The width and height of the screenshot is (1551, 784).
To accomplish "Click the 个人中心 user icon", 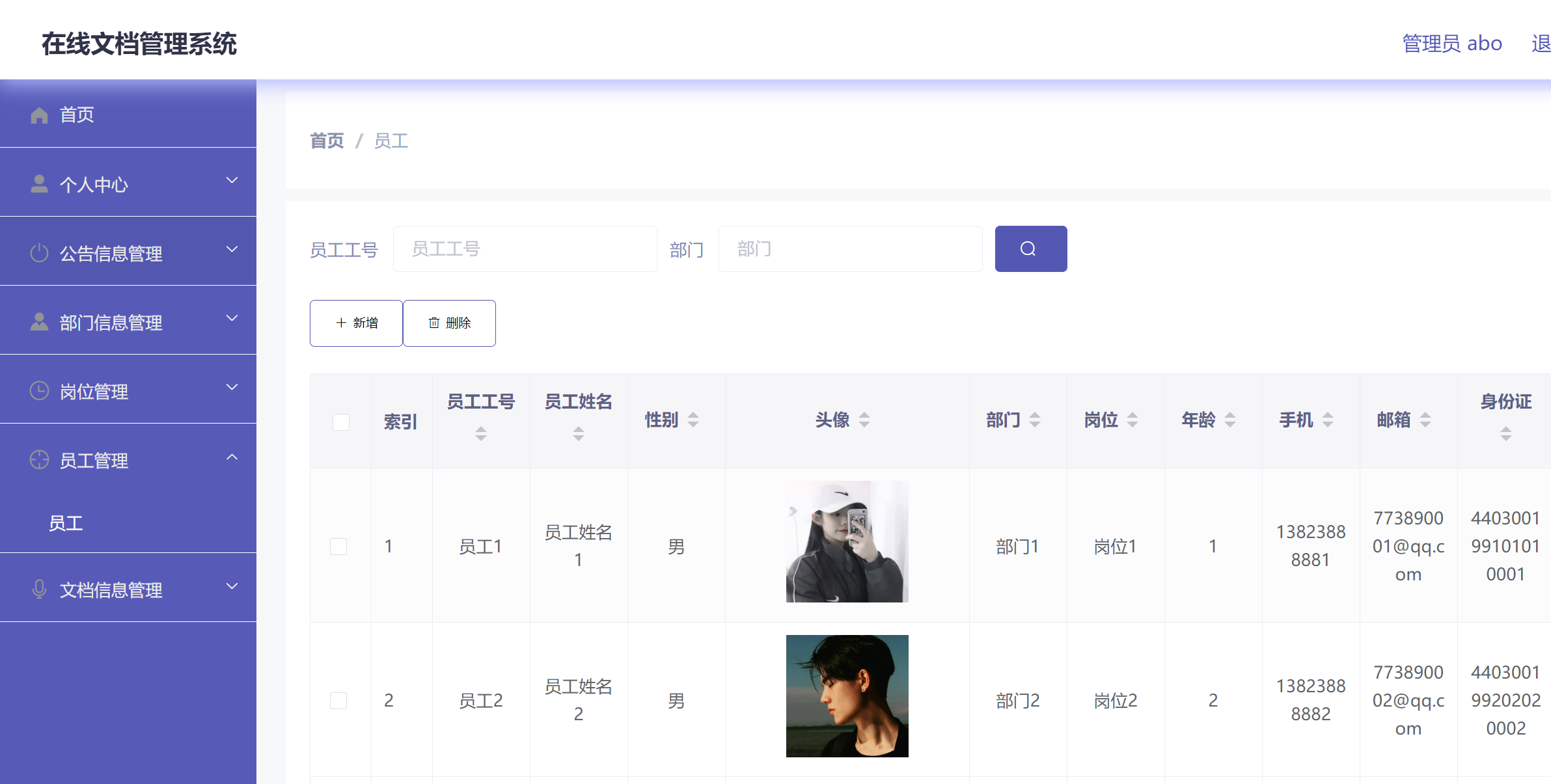I will pos(39,184).
